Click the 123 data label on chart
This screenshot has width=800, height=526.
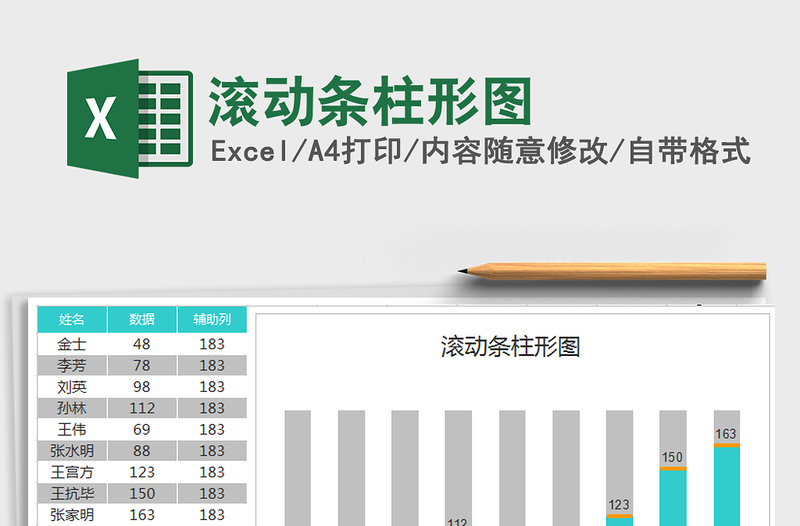618,505
